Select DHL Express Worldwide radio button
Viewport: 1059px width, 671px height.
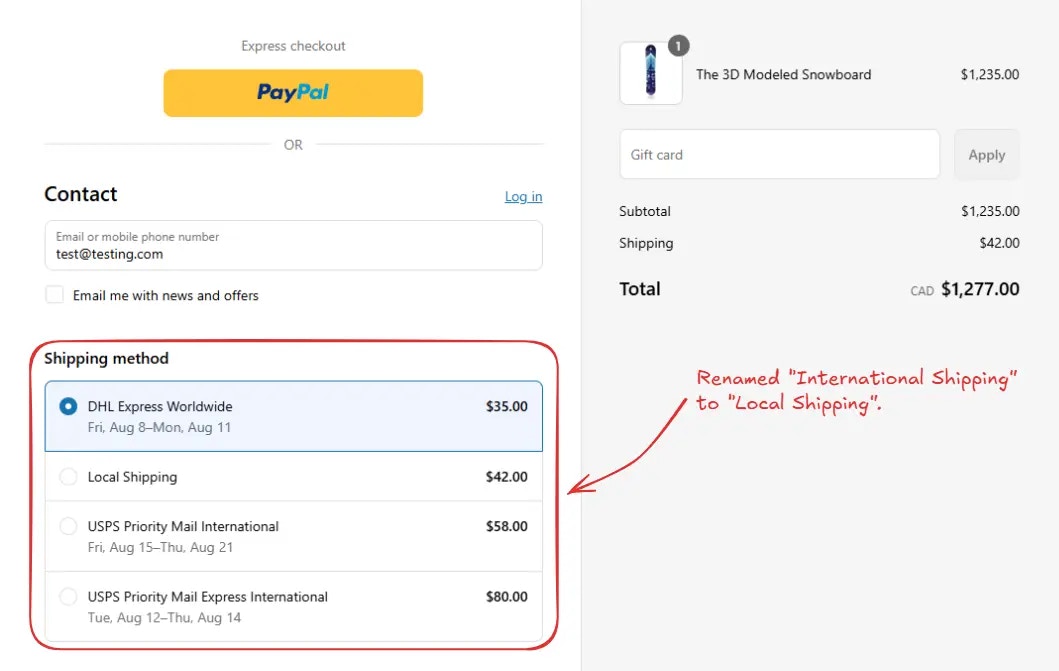68,406
